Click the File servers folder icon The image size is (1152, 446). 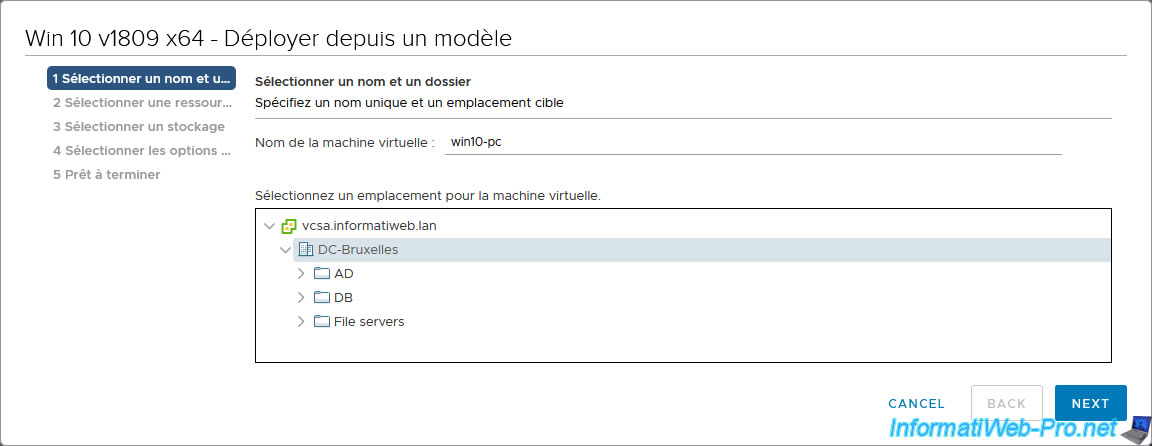322,322
